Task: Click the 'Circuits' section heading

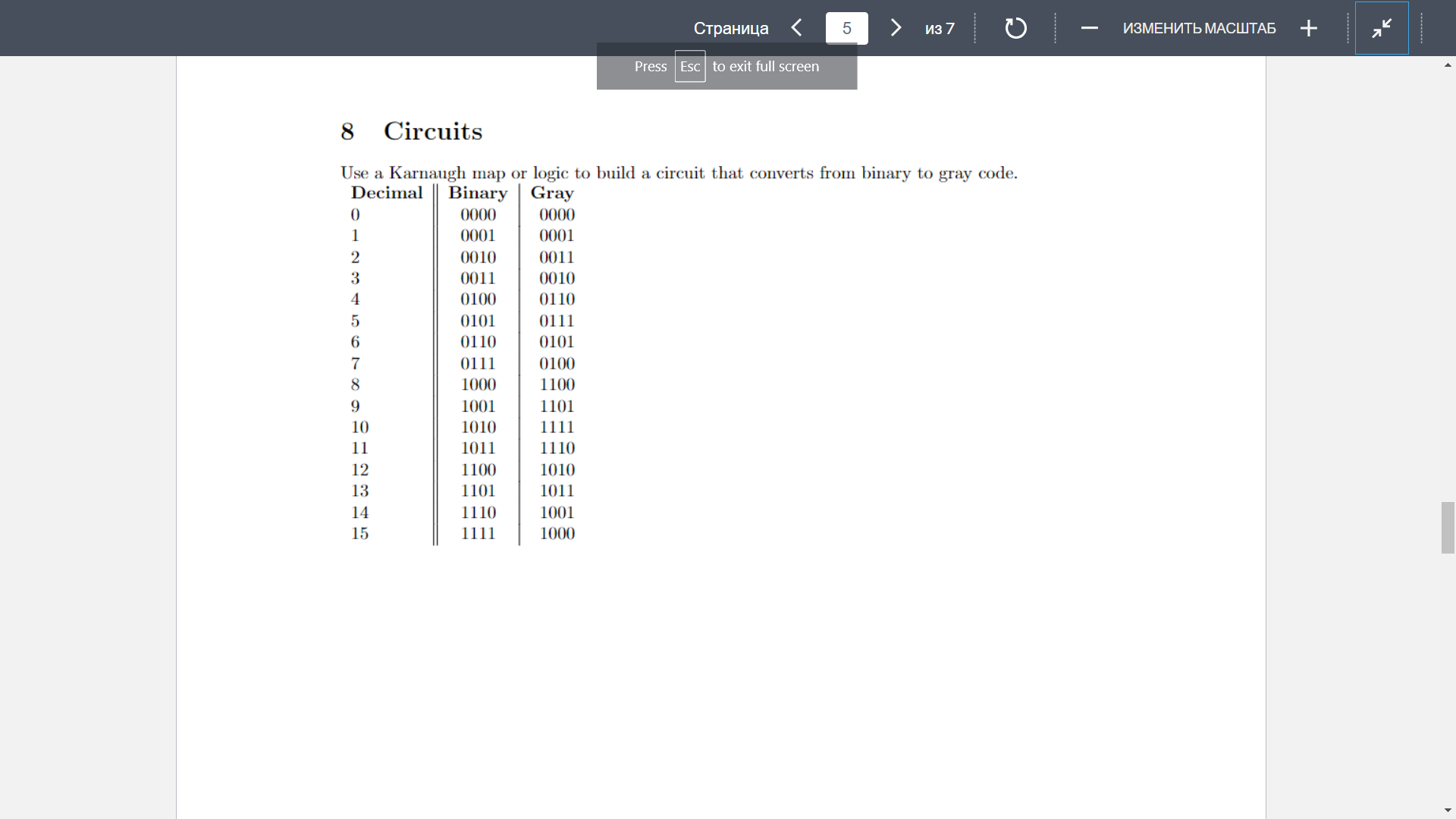Action: point(432,131)
